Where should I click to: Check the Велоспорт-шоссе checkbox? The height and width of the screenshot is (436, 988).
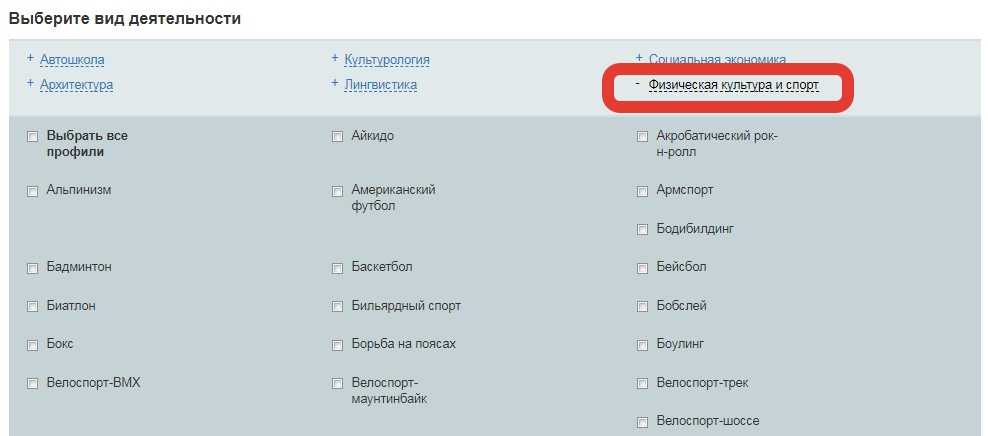tap(643, 422)
